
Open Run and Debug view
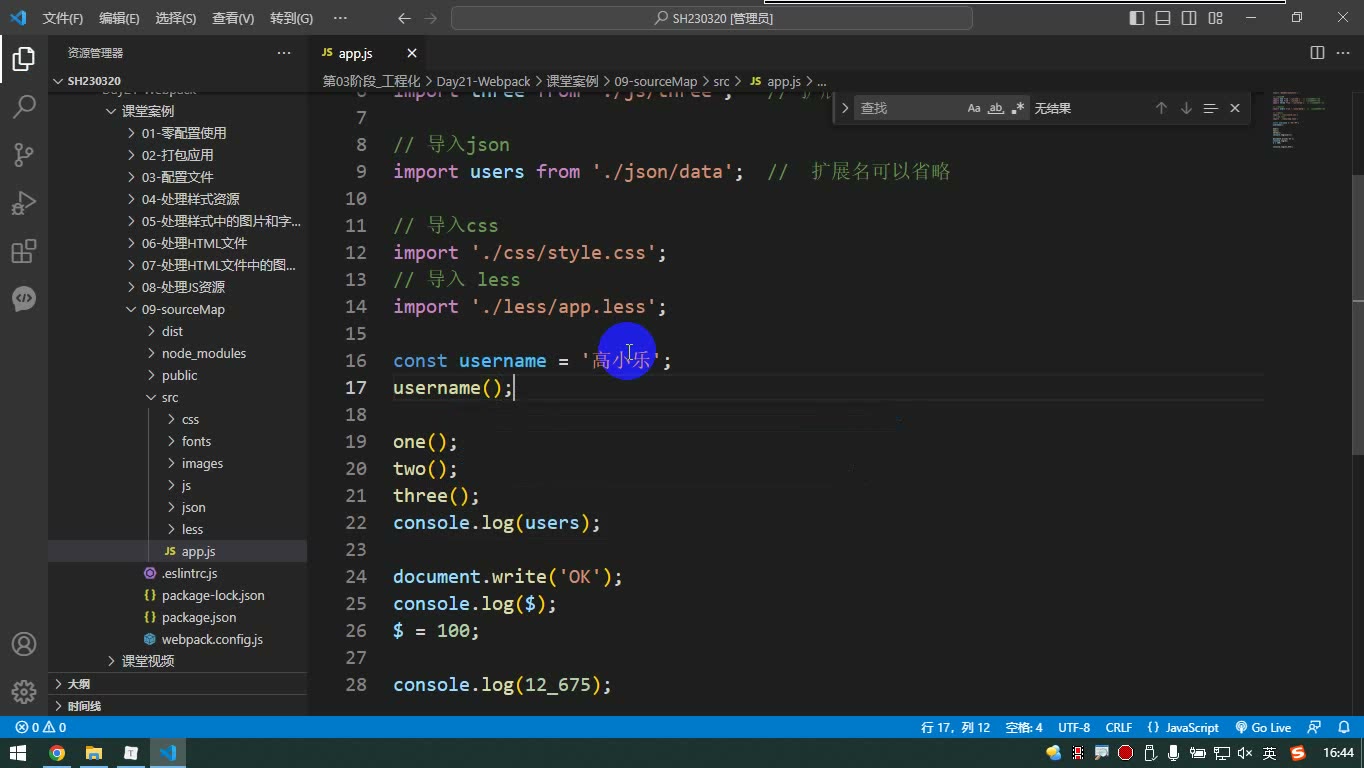24,203
